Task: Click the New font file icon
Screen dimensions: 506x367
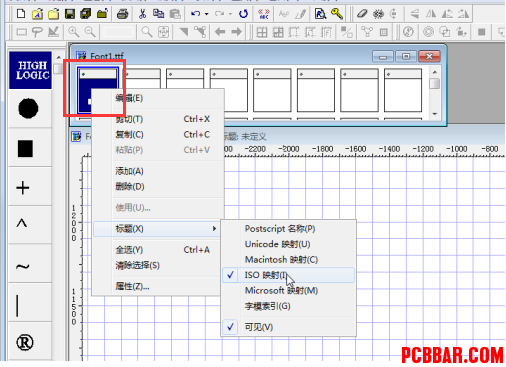Action: click(21, 14)
